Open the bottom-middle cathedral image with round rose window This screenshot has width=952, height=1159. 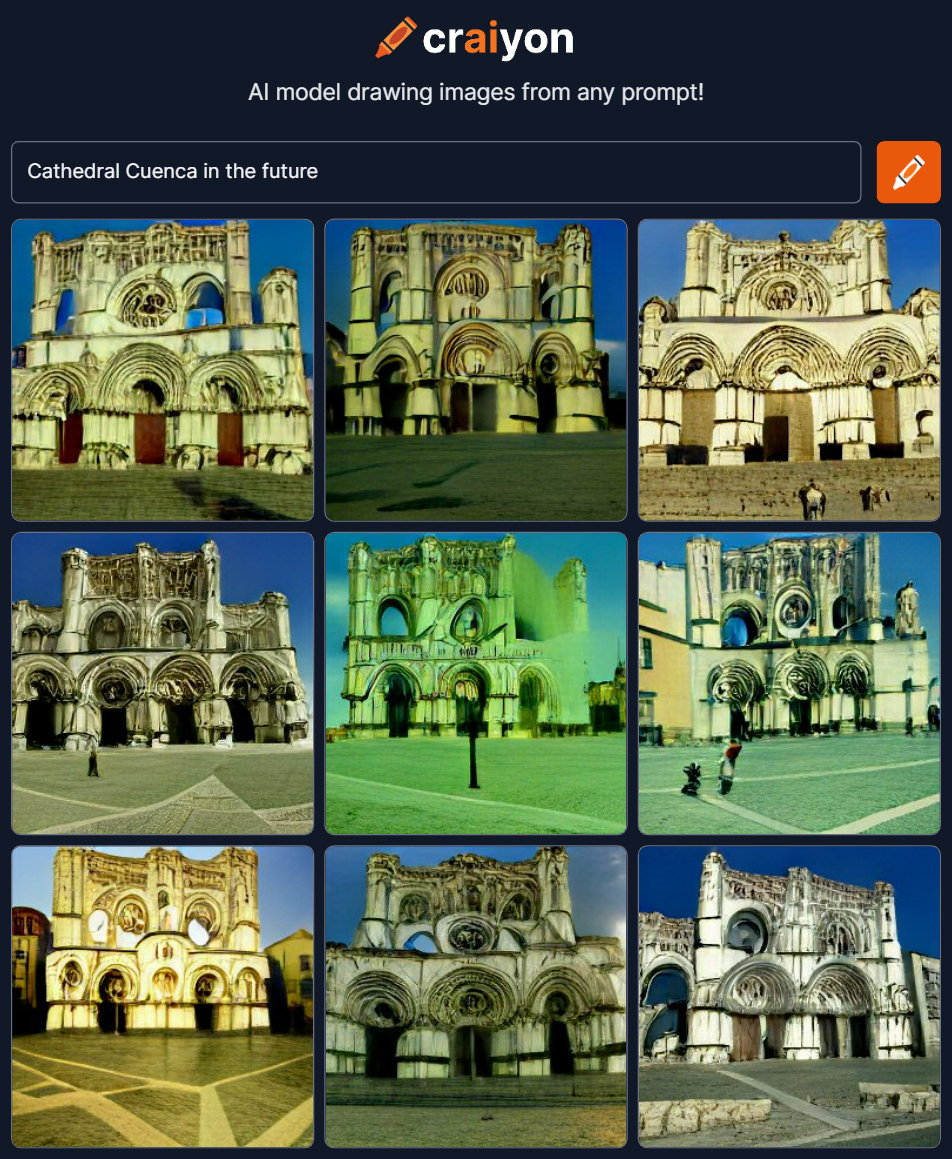pos(476,997)
